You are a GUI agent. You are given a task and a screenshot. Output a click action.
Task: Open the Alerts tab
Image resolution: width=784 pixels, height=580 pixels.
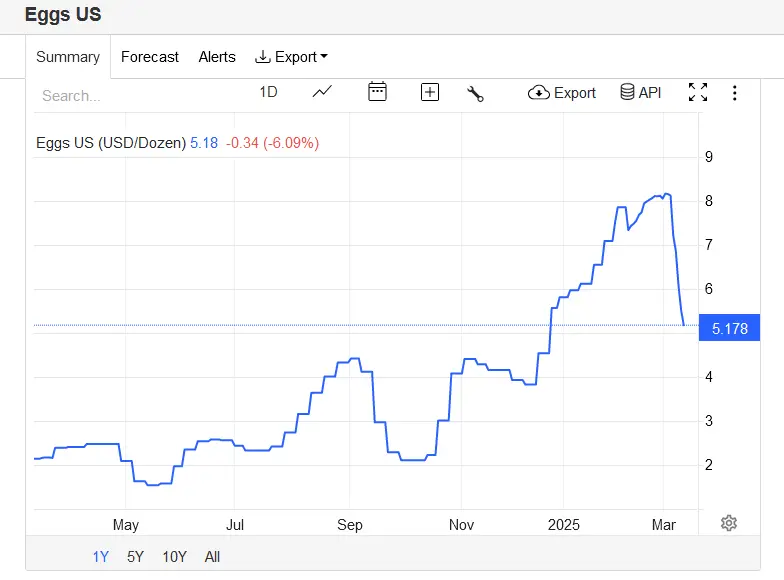pos(217,57)
